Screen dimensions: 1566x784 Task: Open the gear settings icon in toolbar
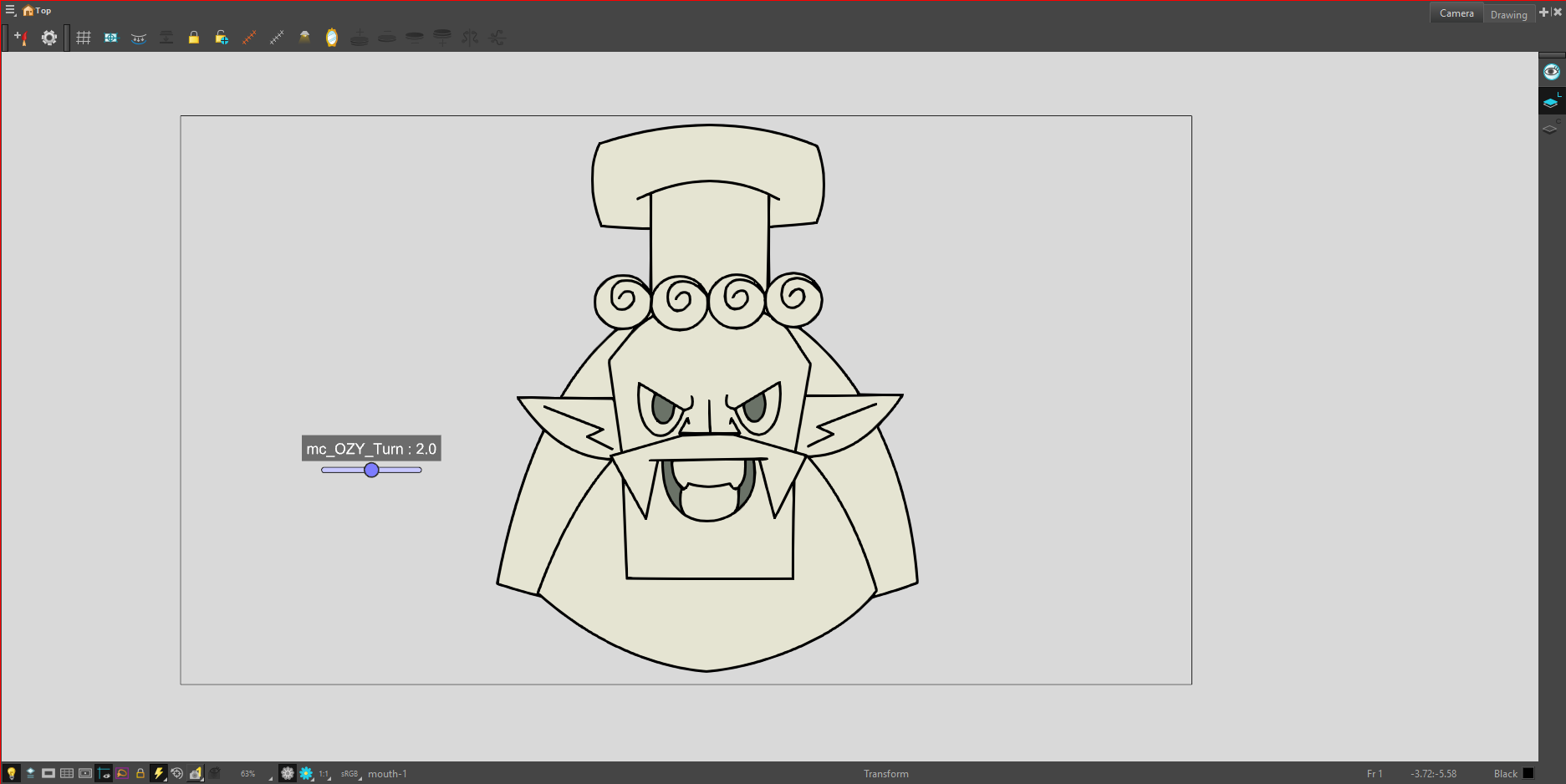49,38
